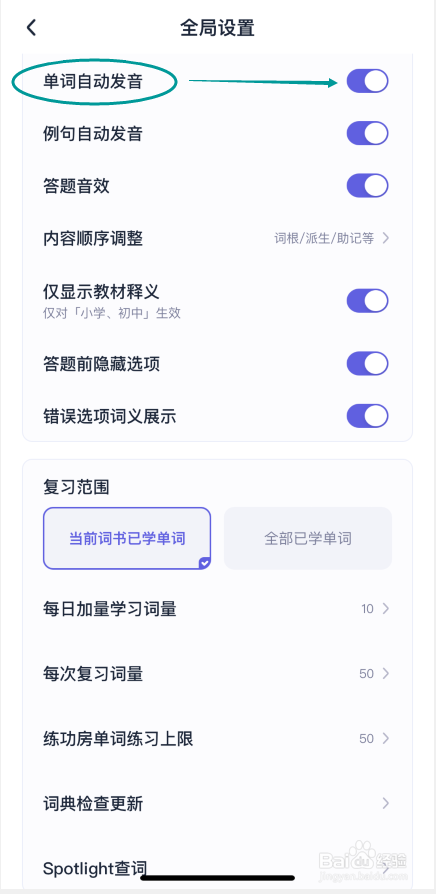436x894 pixels.
Task: Expand 每日加量学习词量 chevron arrow
Action: 386,609
